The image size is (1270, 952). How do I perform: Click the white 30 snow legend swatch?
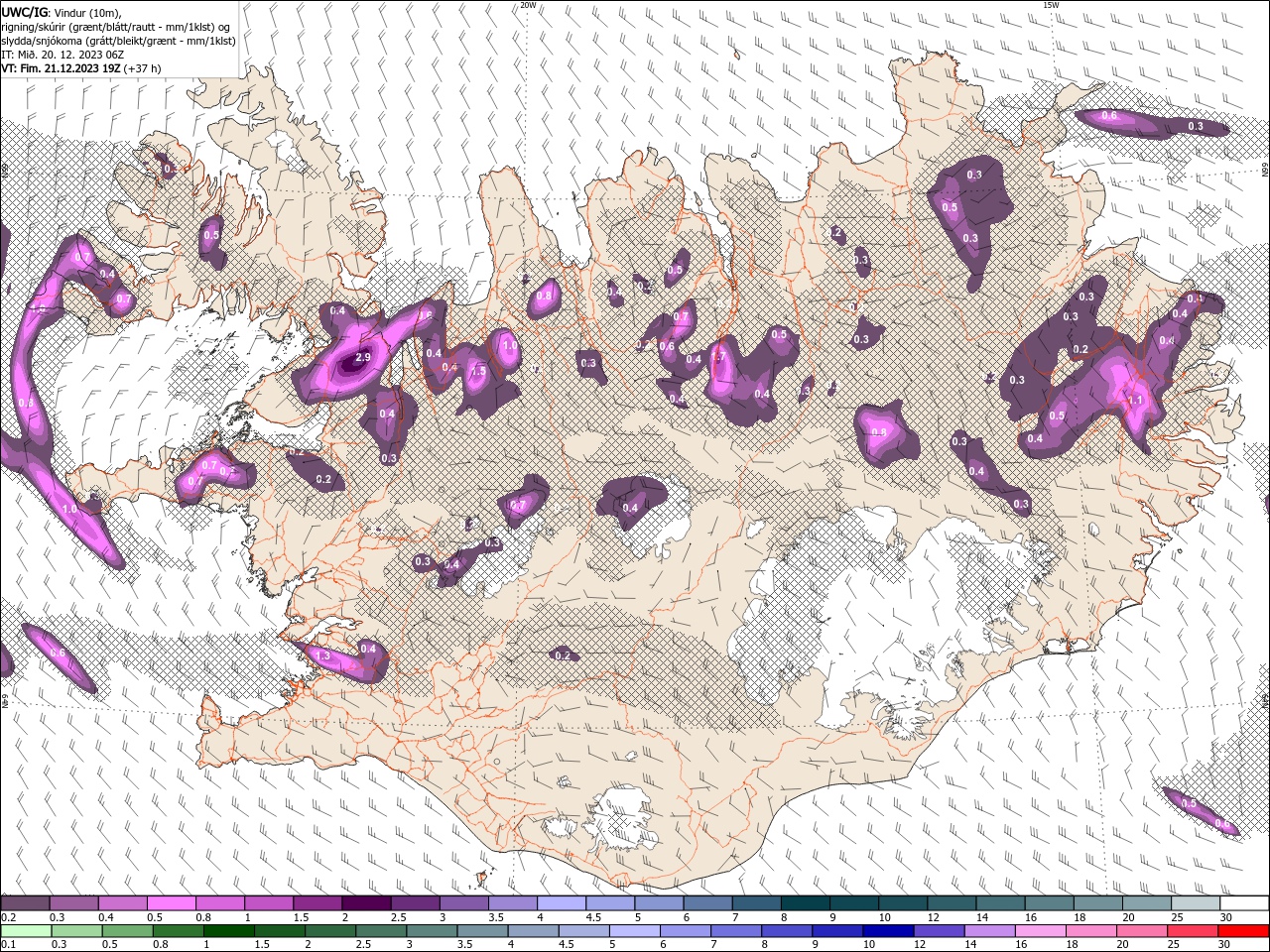(x=1244, y=902)
